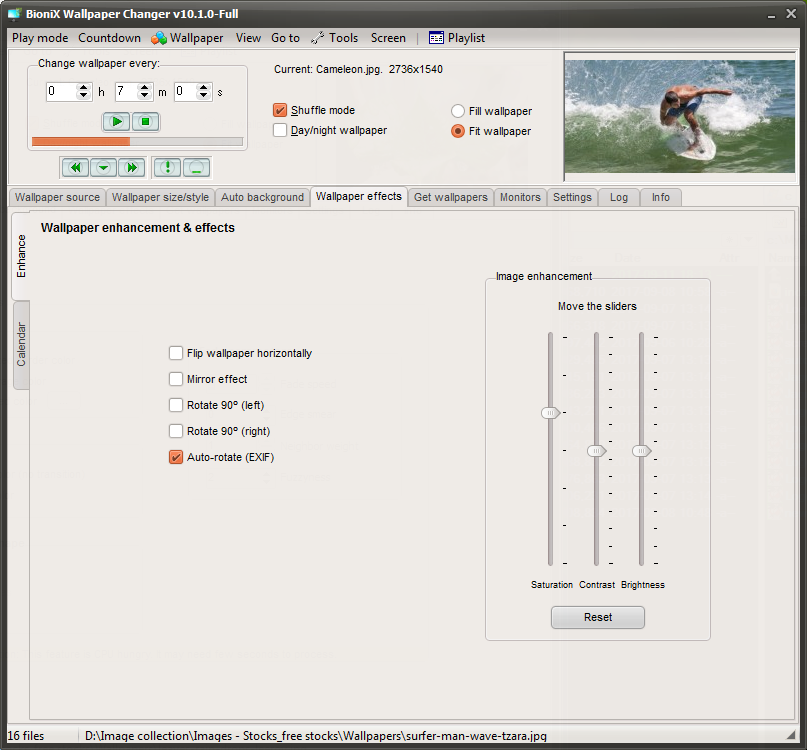Click the surfer wallpaper preview thumbnail
This screenshot has height=750, width=807.
tap(679, 116)
